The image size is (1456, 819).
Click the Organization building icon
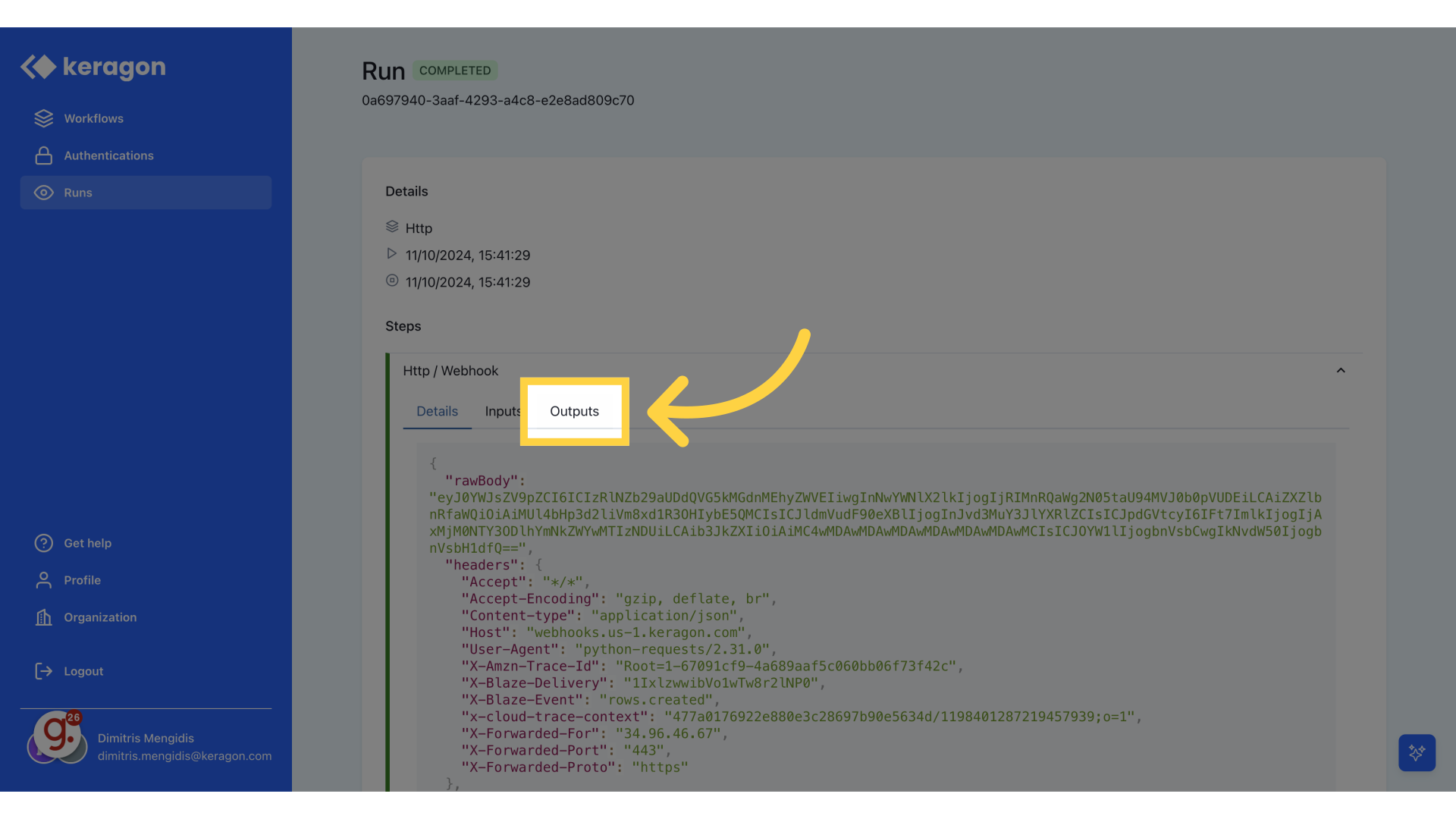[44, 617]
